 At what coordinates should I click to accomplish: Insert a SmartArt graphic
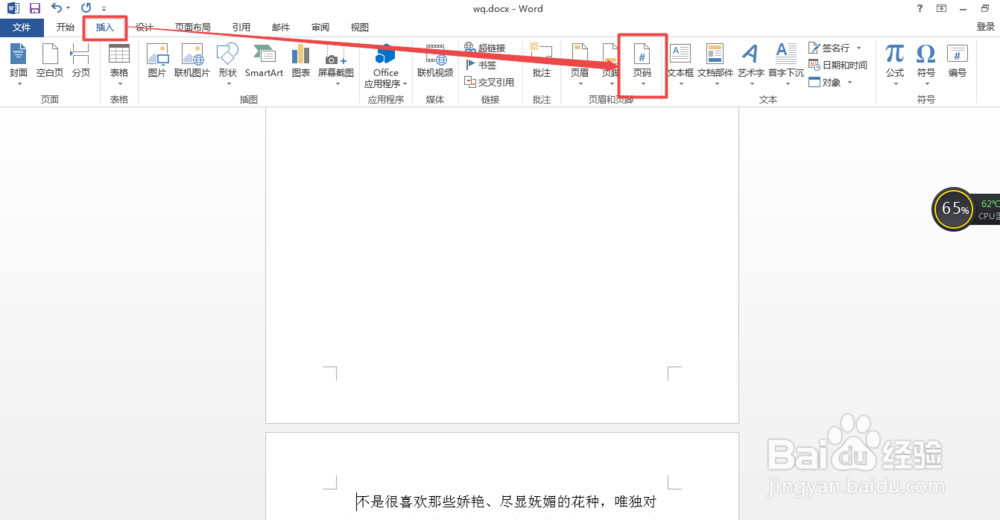tap(264, 62)
